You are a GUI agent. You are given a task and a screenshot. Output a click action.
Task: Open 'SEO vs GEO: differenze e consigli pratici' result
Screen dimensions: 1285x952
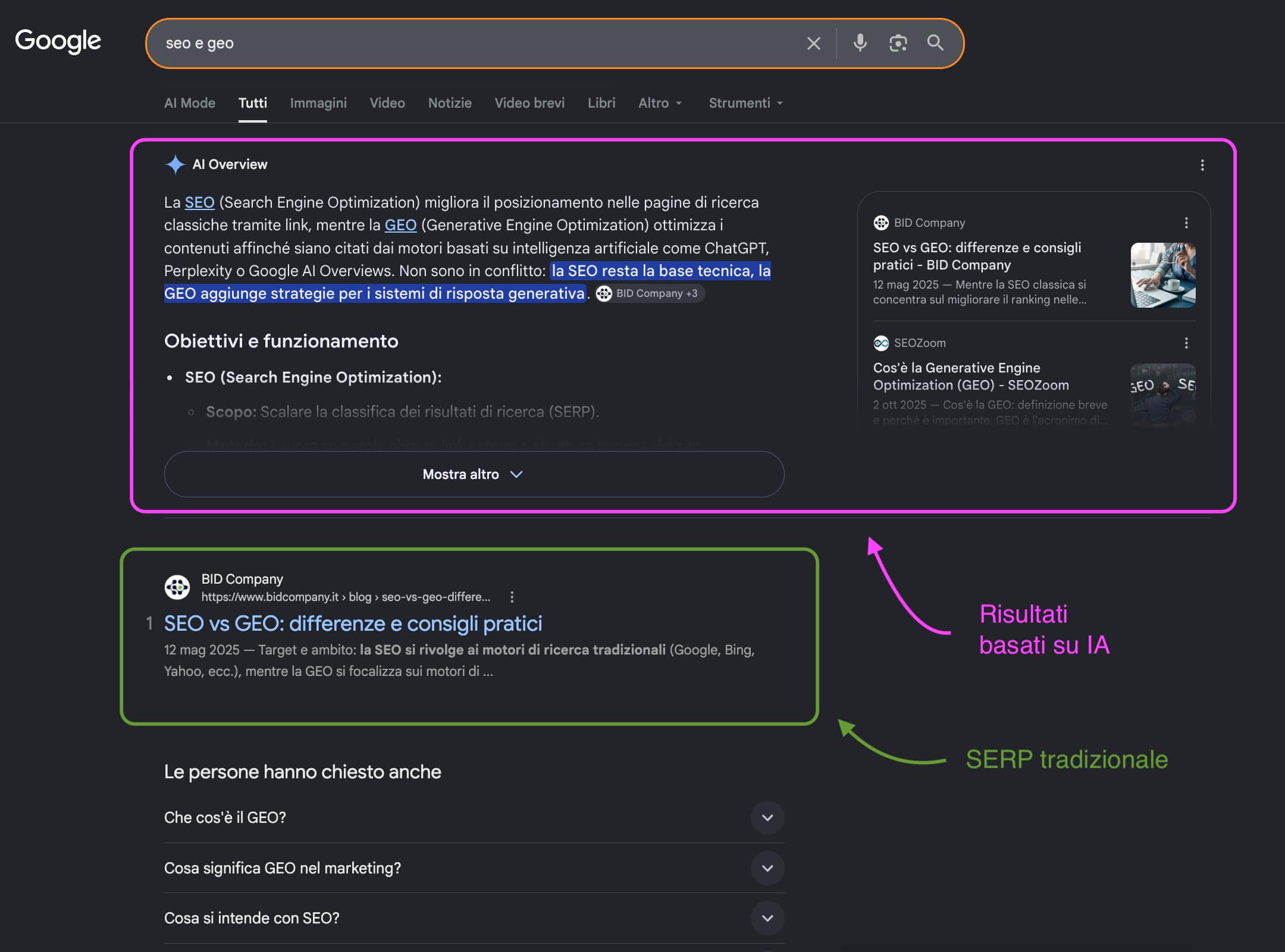pyautogui.click(x=353, y=624)
